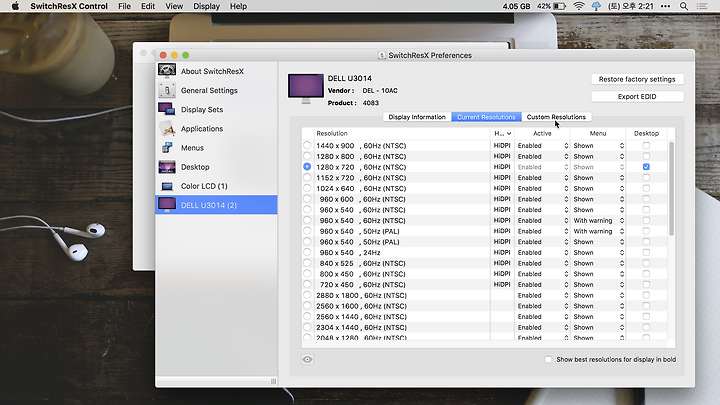Check the Desktop checkbox for 2560 x 1600
This screenshot has height=405, width=720.
click(x=646, y=306)
